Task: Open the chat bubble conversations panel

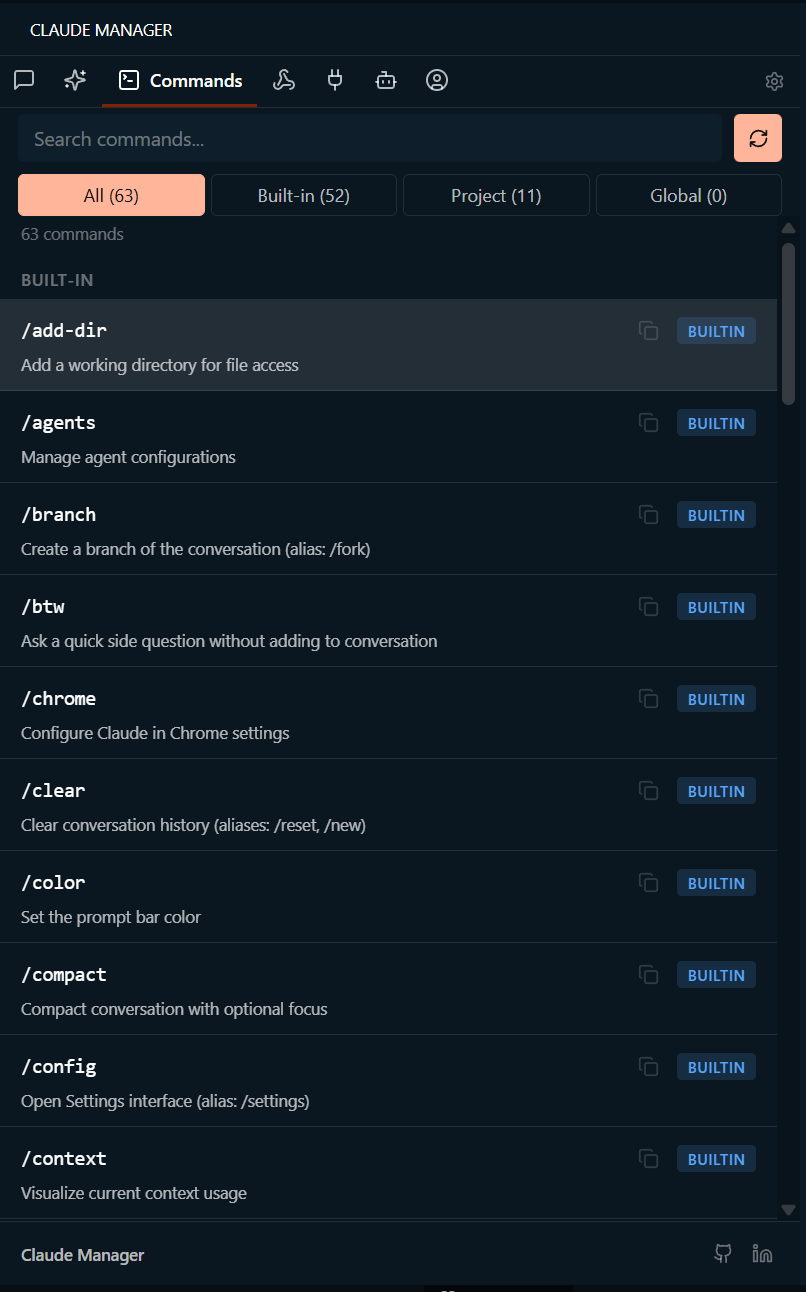Action: click(x=24, y=80)
